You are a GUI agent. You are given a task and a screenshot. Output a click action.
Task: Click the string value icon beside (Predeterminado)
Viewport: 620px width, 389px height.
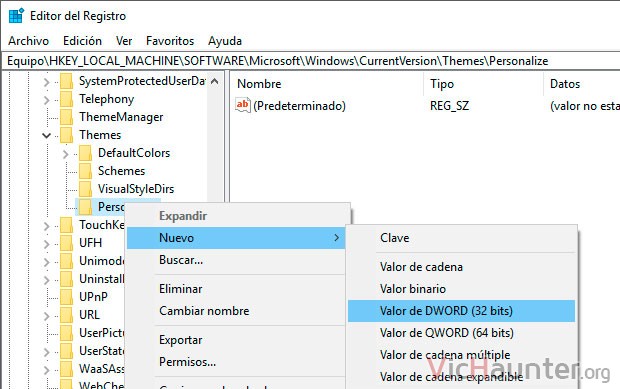point(243,105)
